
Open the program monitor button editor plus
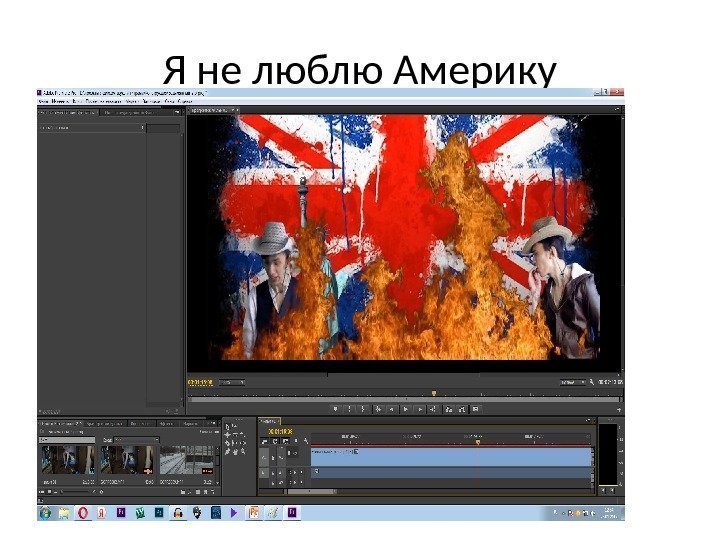[619, 409]
